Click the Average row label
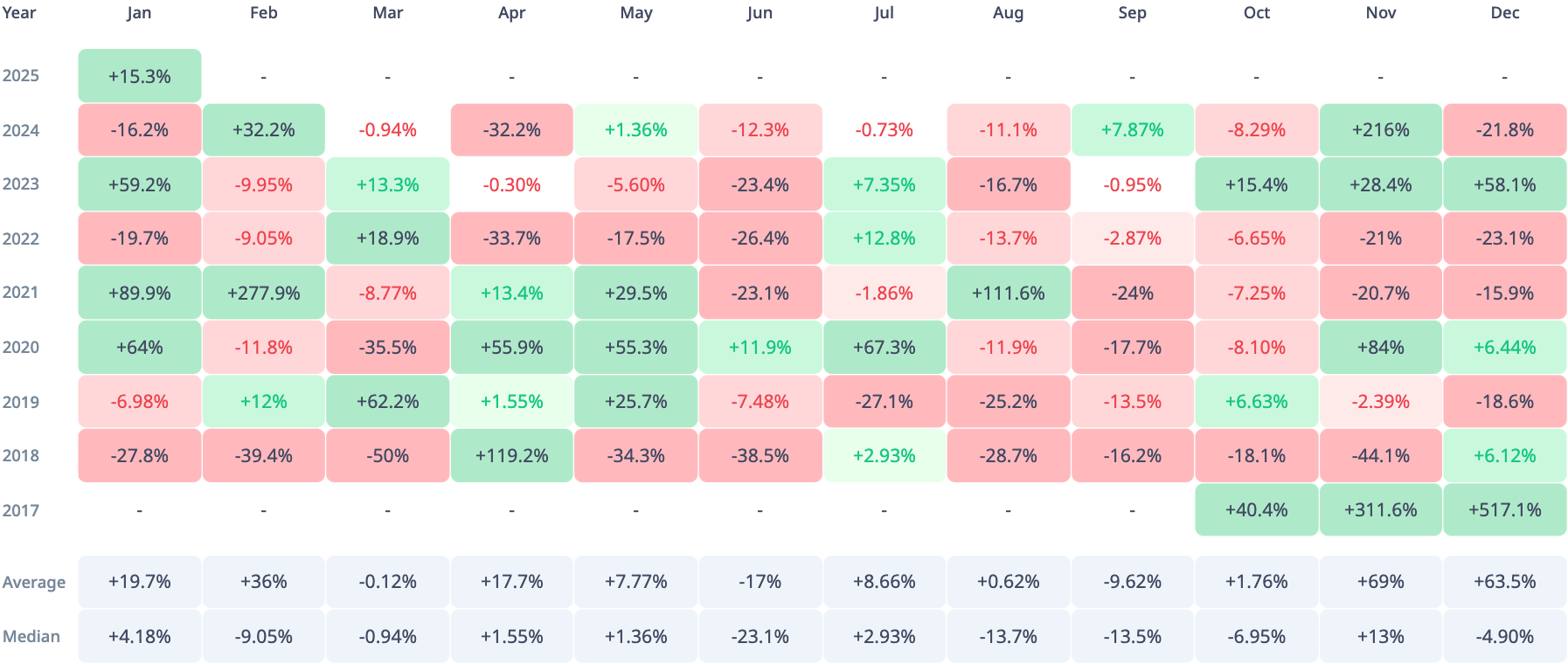 (34, 583)
